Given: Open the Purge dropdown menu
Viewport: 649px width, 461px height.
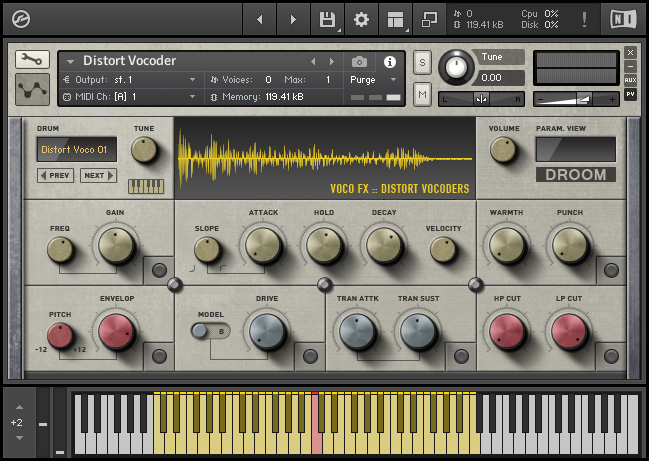Looking at the screenshot, I should [373, 79].
